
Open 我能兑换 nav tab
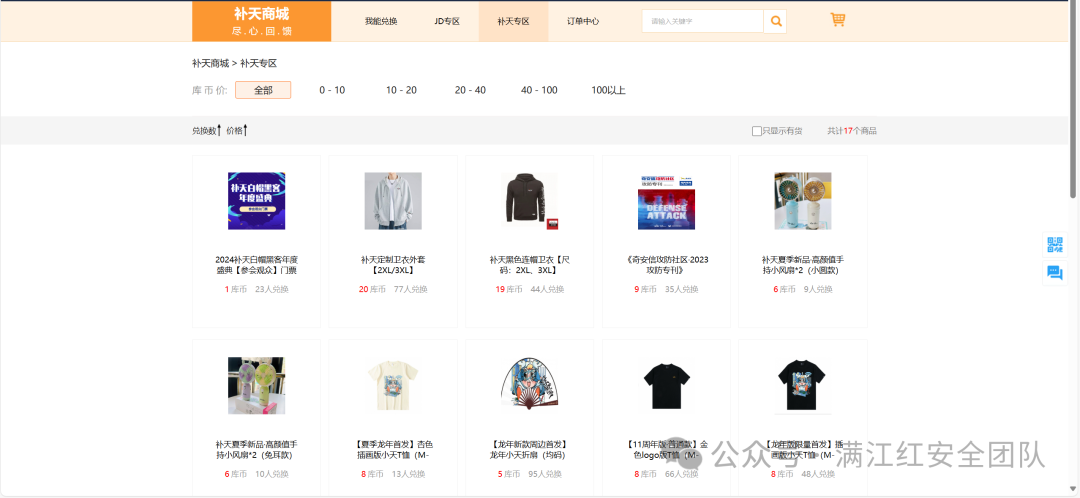click(x=381, y=21)
